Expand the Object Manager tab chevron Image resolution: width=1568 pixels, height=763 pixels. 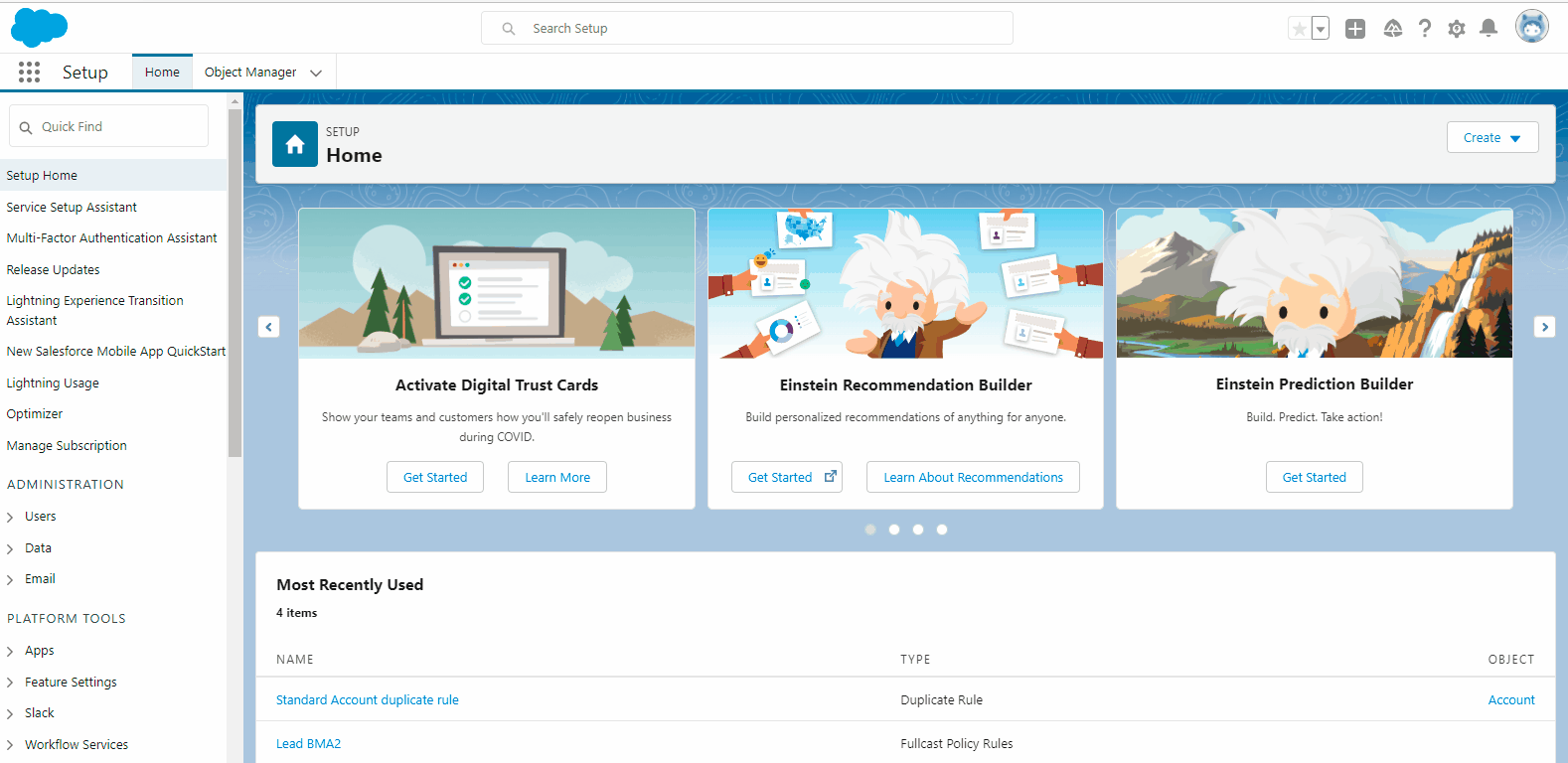(316, 73)
